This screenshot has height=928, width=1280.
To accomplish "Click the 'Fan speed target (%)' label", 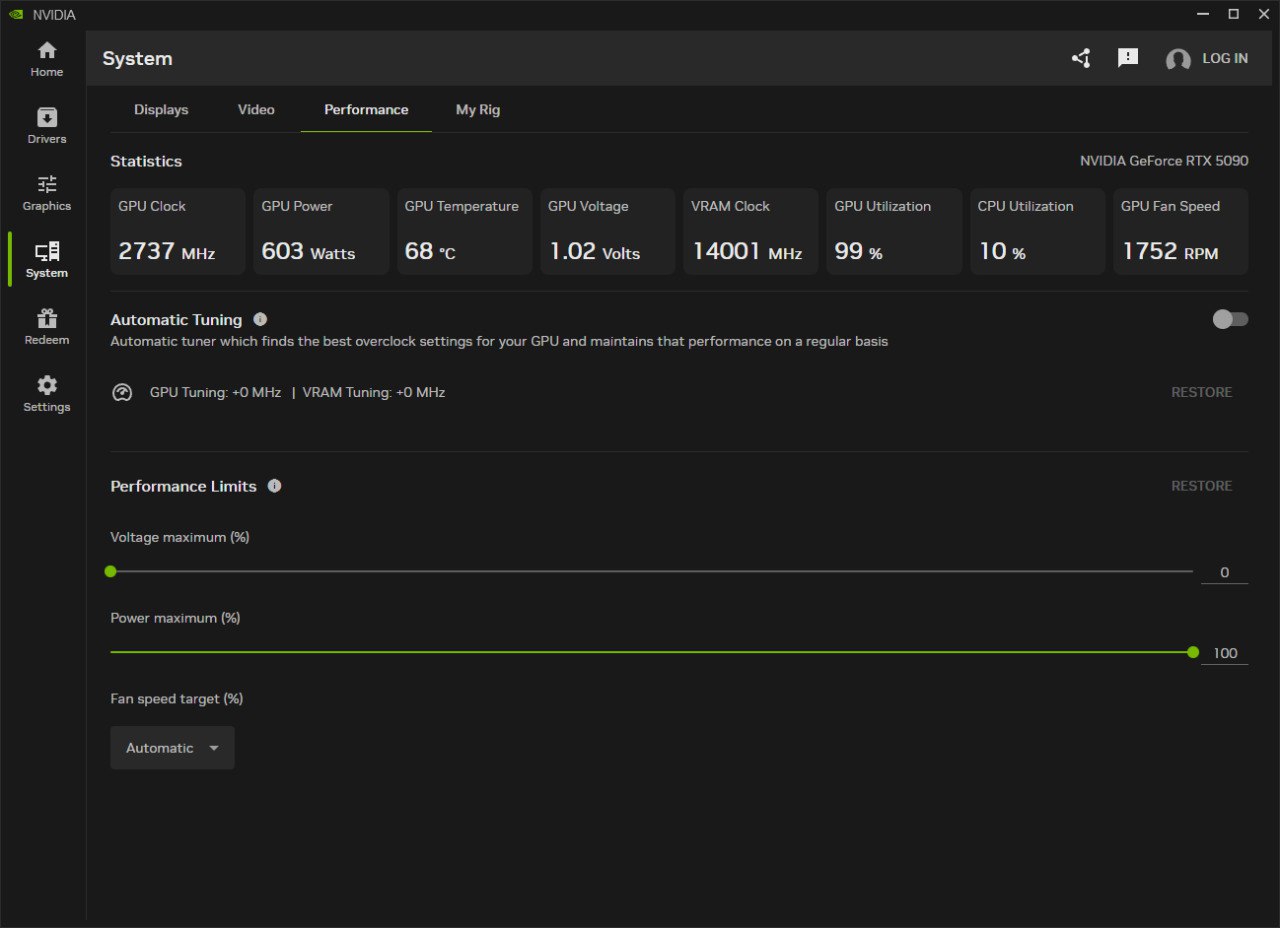I will 177,698.
